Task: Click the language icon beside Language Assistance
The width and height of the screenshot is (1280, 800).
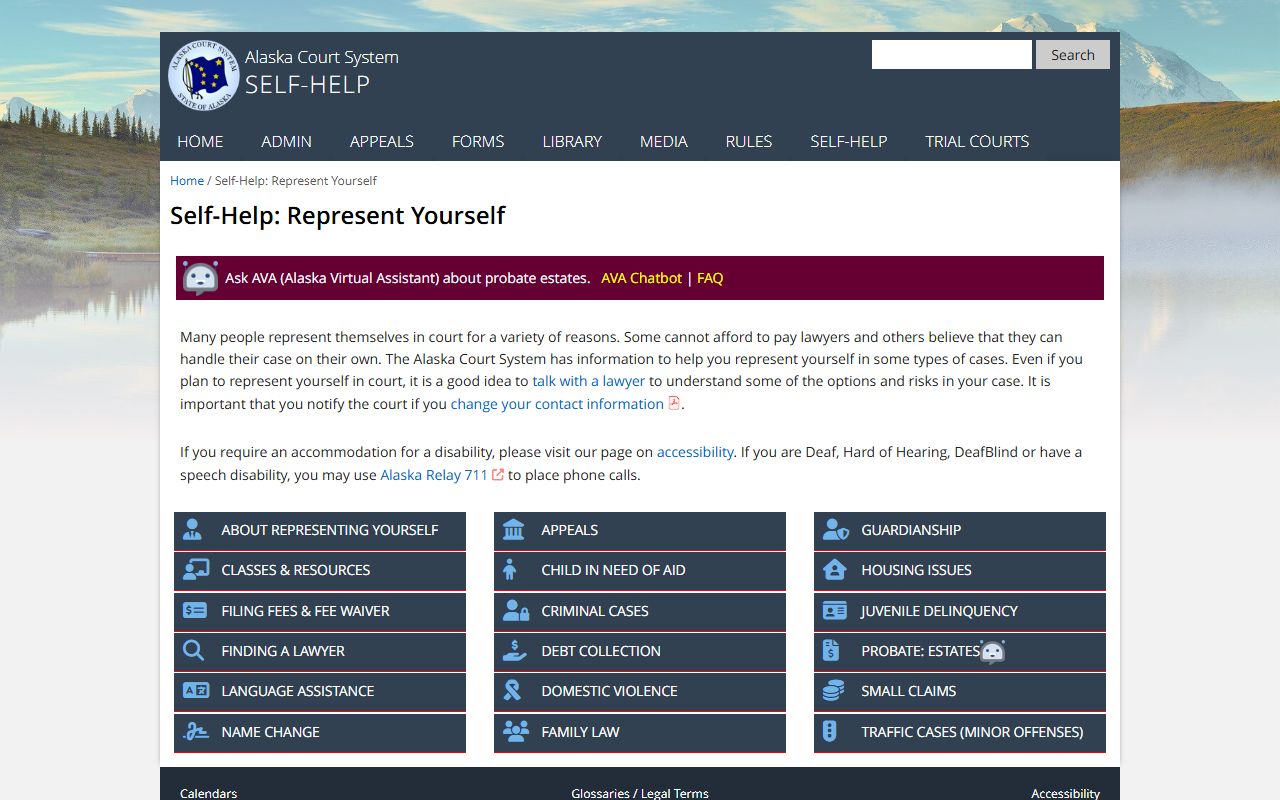Action: tap(195, 691)
